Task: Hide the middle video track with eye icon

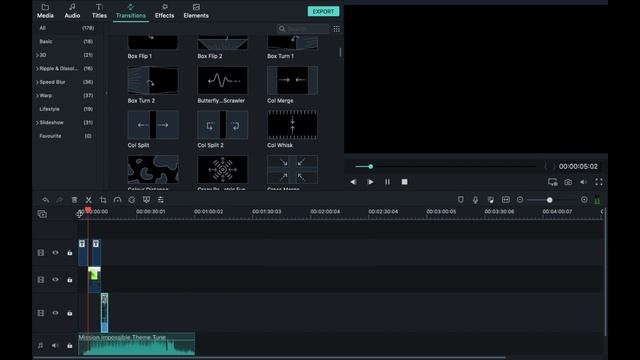Action: point(55,280)
